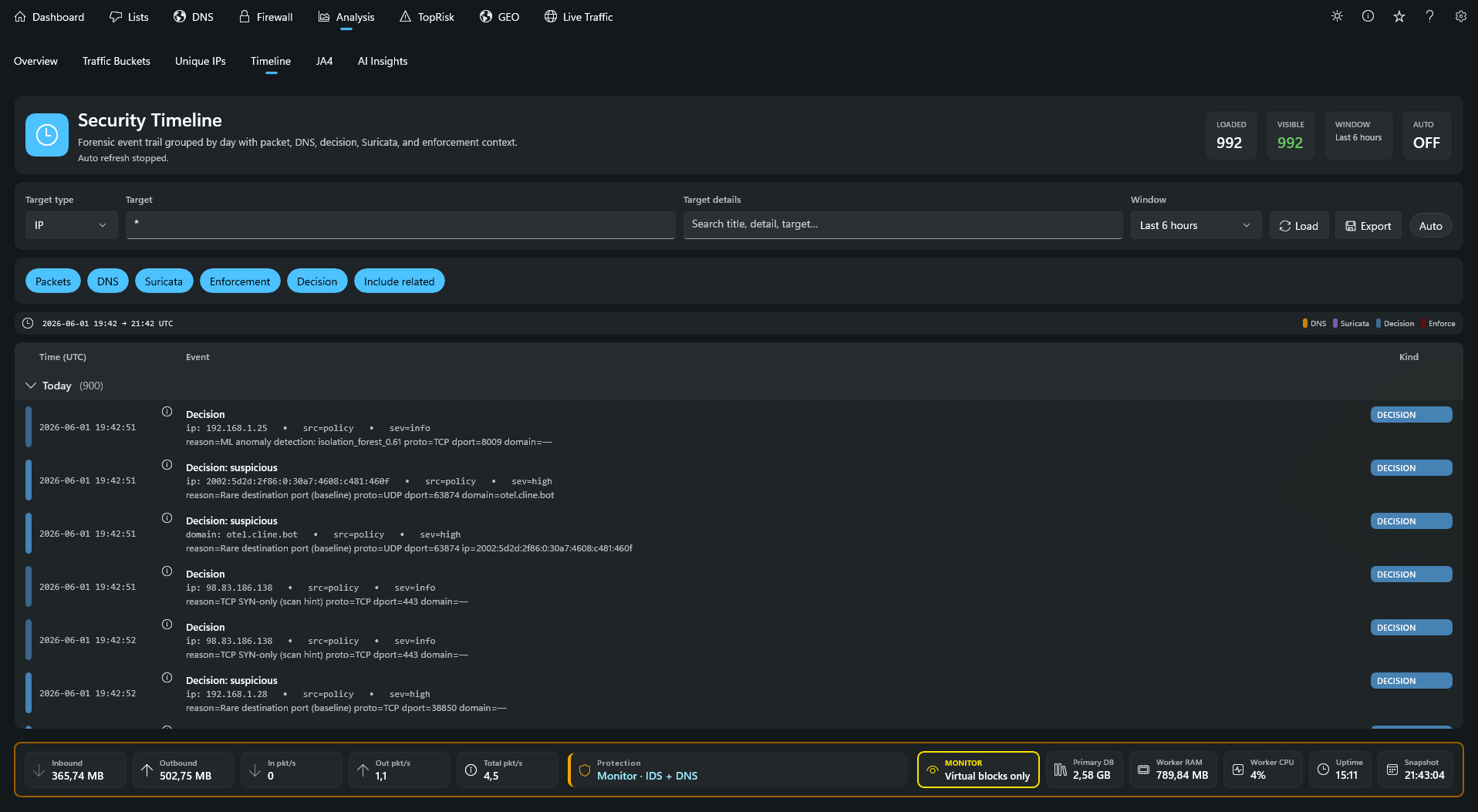The image size is (1478, 812).
Task: Open the info circle icon in top bar
Action: coord(1368,16)
